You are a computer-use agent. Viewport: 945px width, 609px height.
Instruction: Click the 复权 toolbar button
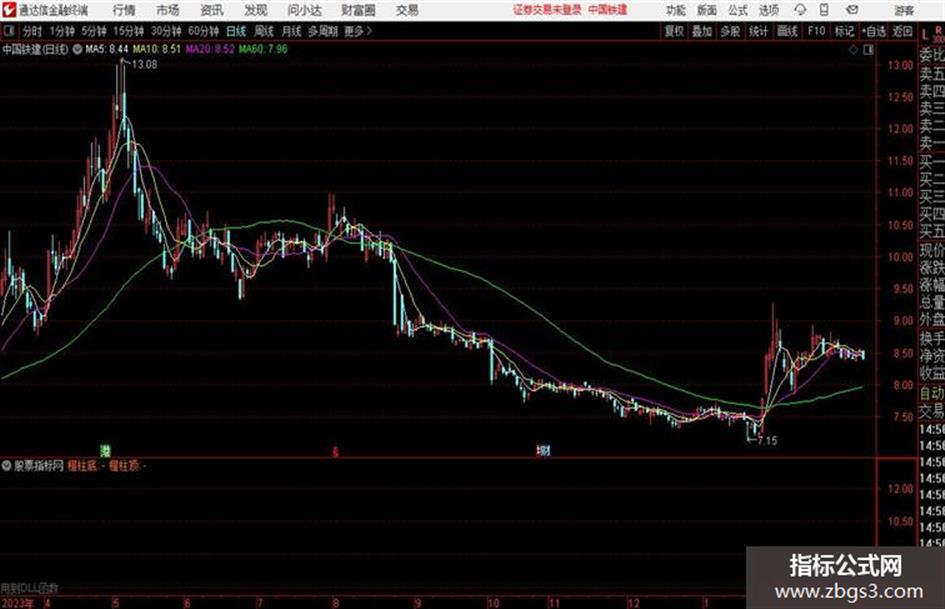point(674,31)
